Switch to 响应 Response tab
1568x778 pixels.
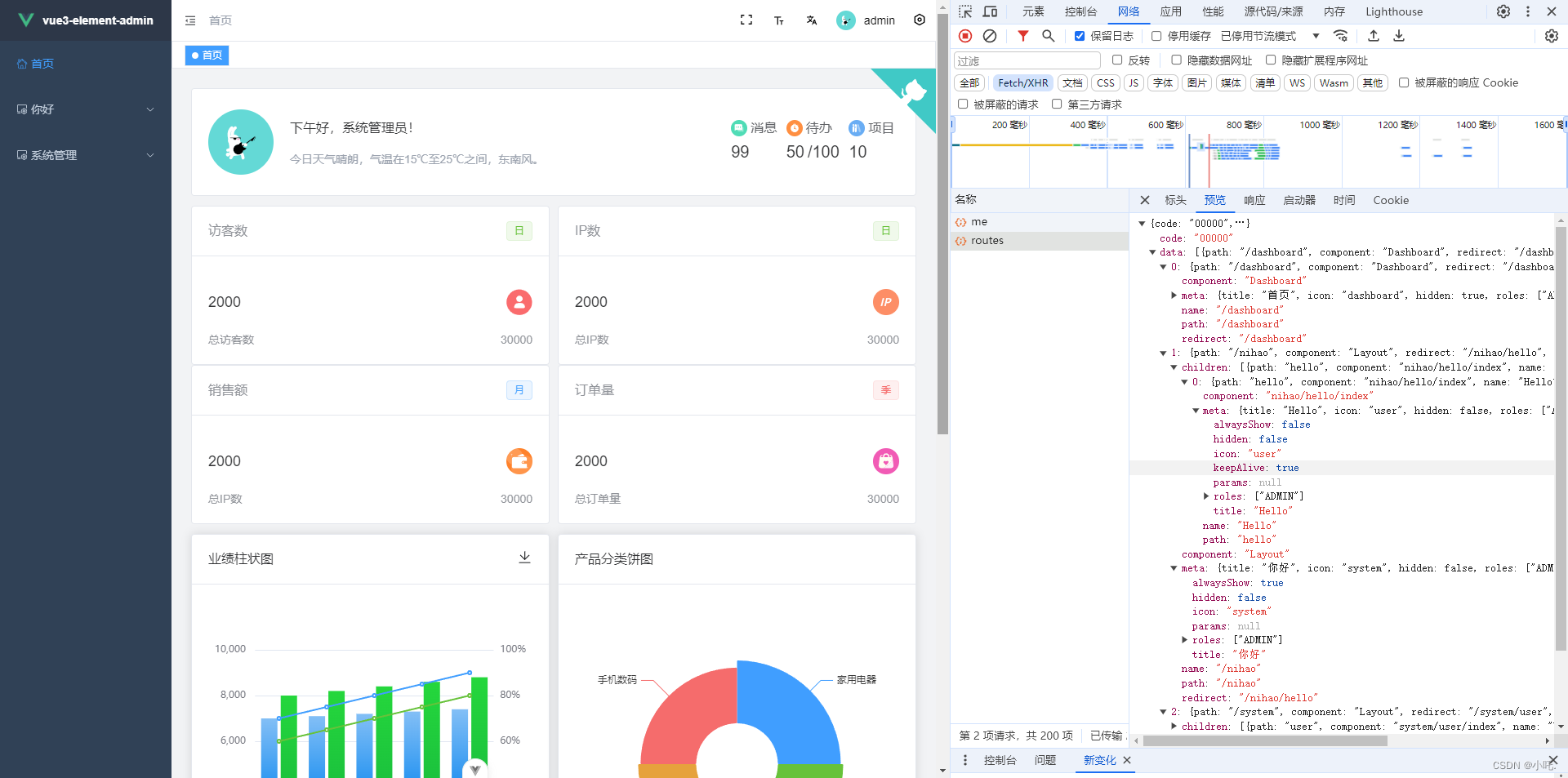(1254, 200)
